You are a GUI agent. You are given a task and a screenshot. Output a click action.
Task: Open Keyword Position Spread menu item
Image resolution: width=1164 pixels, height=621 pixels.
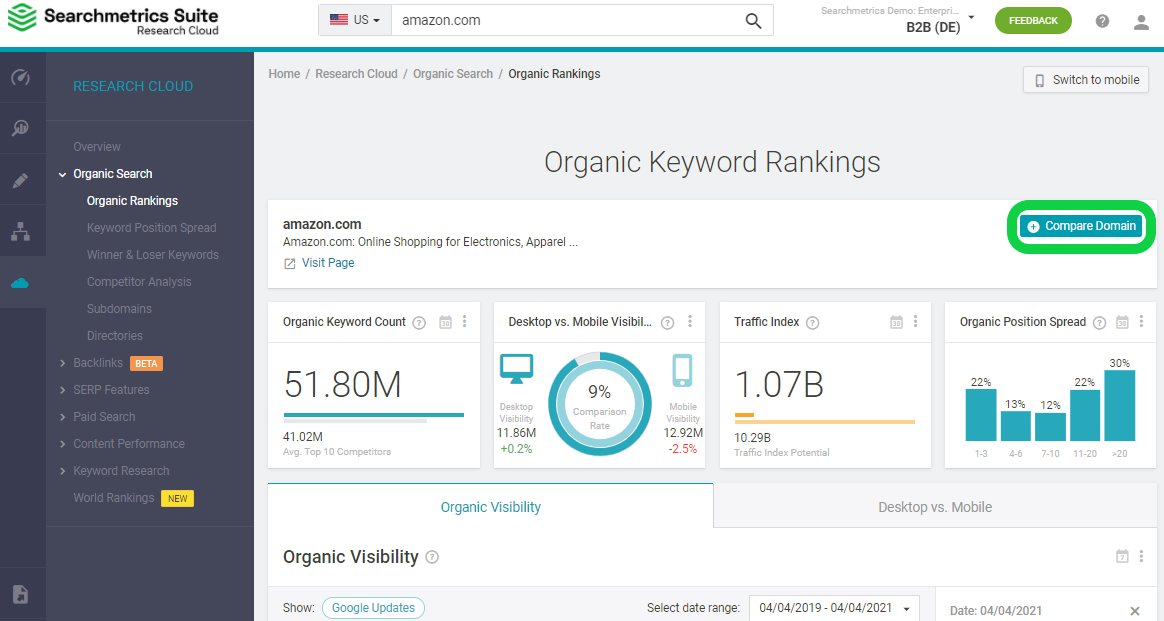pos(151,228)
